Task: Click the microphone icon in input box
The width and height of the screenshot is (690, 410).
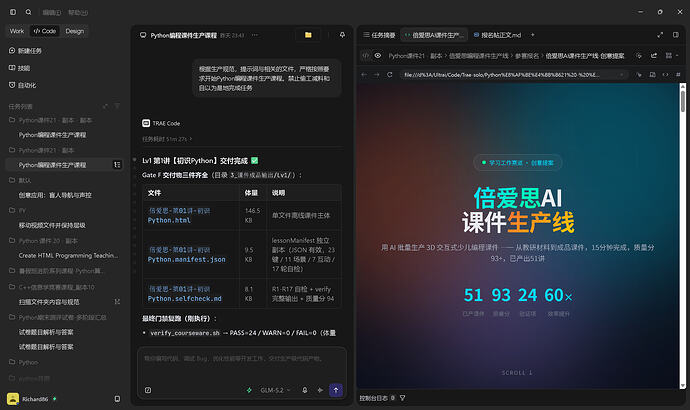Action: tap(305, 390)
